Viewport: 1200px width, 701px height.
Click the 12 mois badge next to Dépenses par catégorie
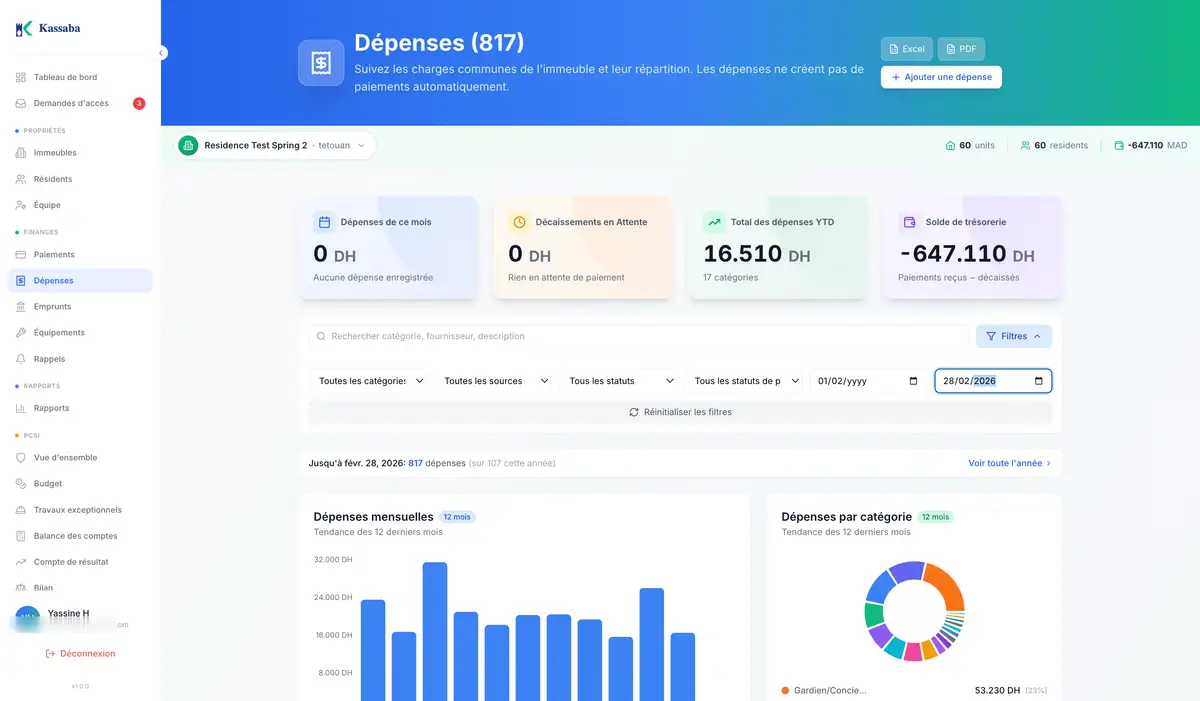(935, 517)
